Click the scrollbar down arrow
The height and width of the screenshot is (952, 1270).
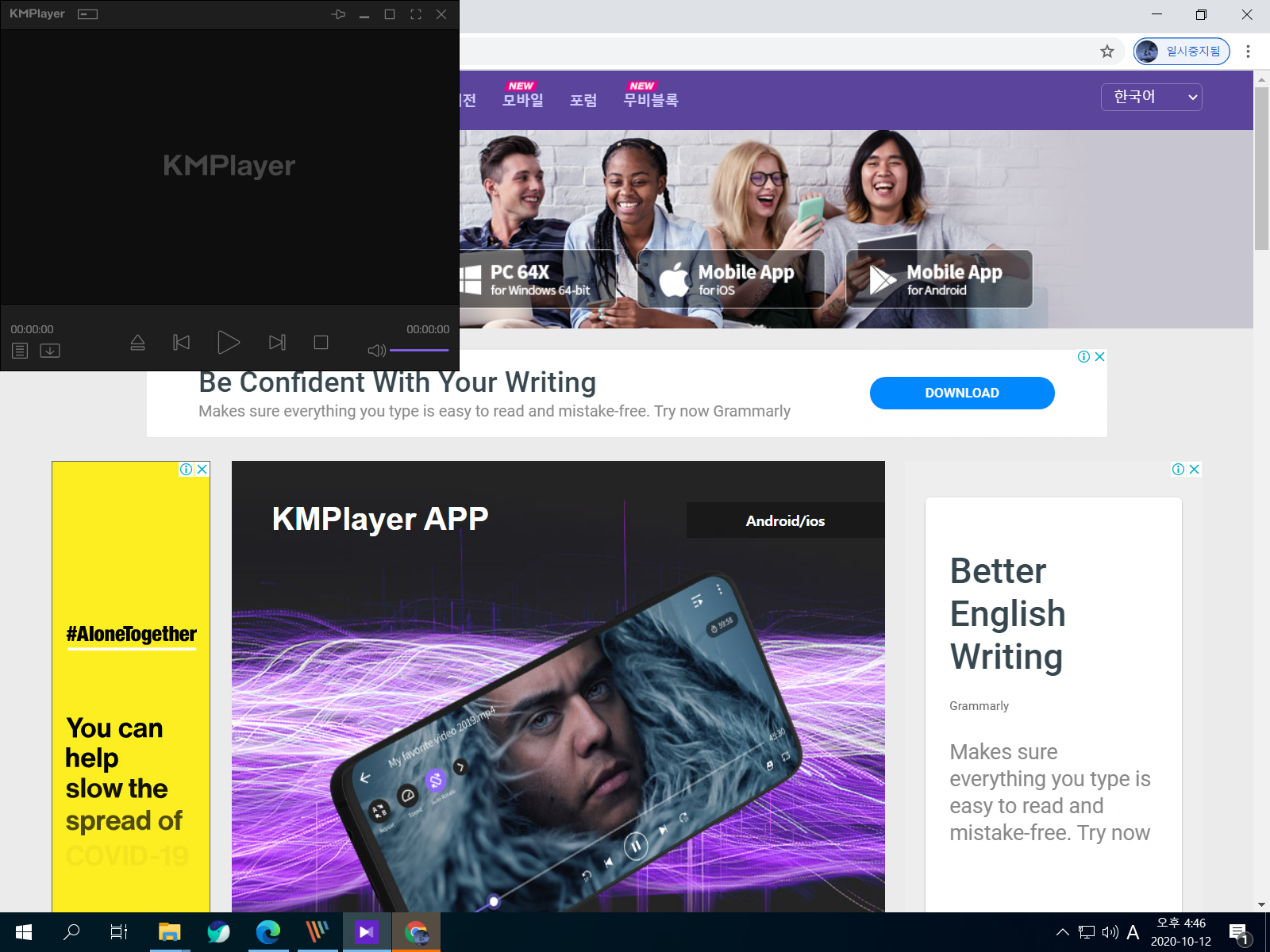(x=1261, y=904)
